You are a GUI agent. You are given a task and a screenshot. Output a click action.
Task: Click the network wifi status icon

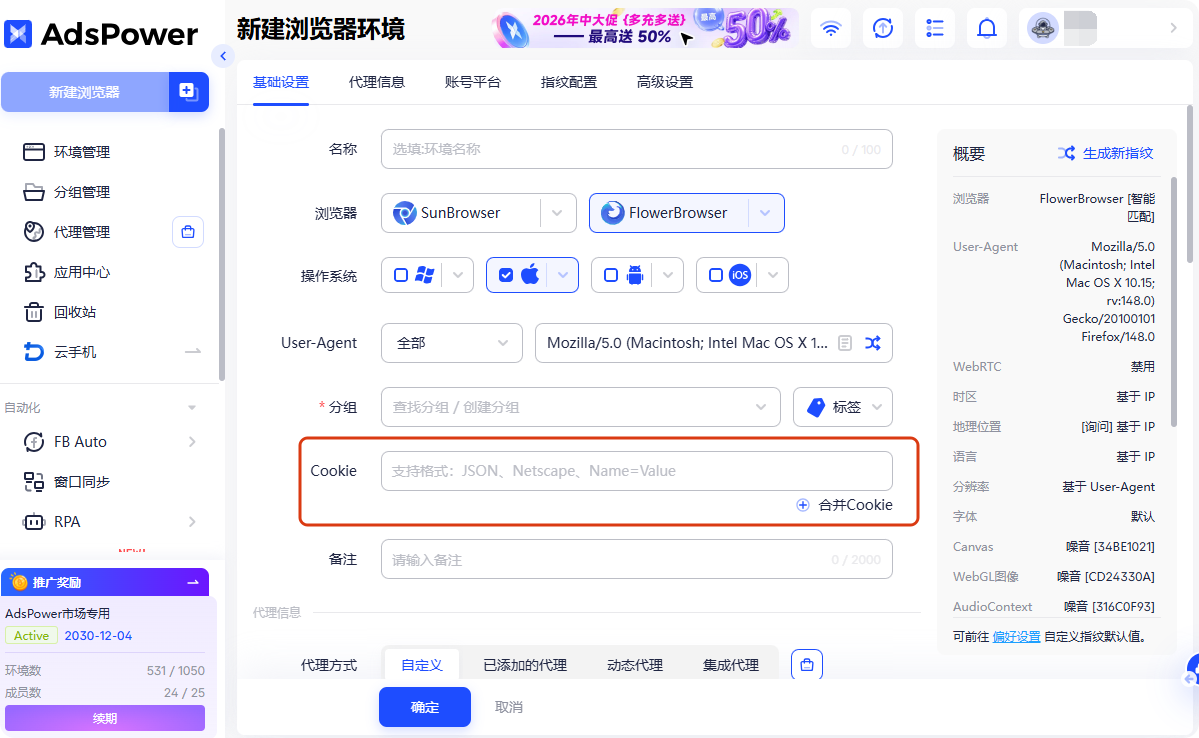pos(830,28)
